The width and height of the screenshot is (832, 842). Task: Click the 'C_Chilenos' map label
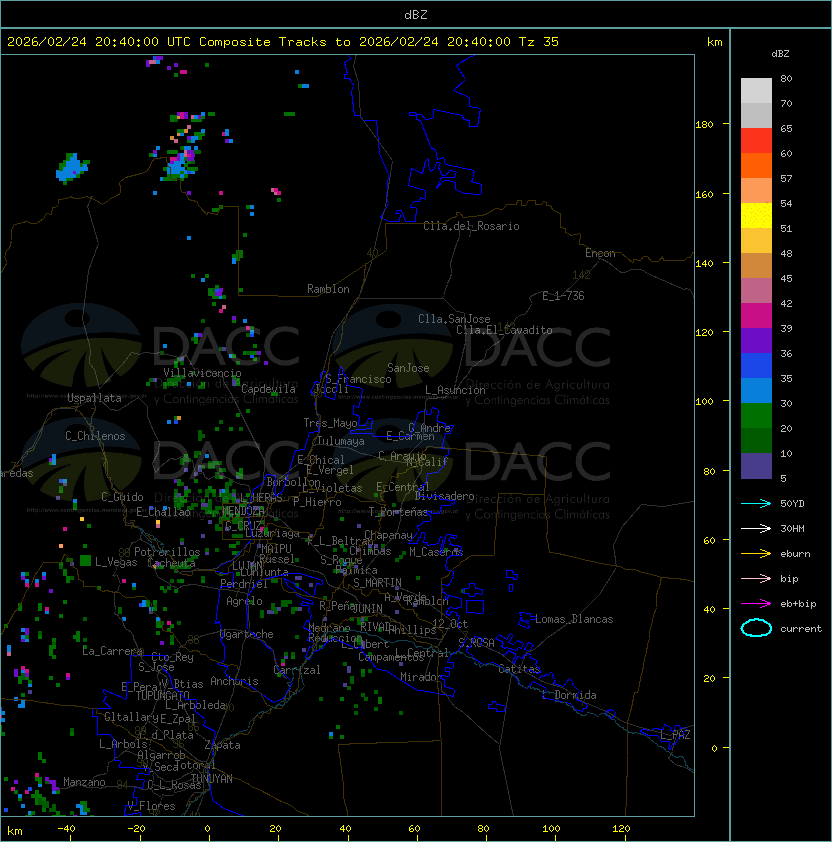[95, 436]
